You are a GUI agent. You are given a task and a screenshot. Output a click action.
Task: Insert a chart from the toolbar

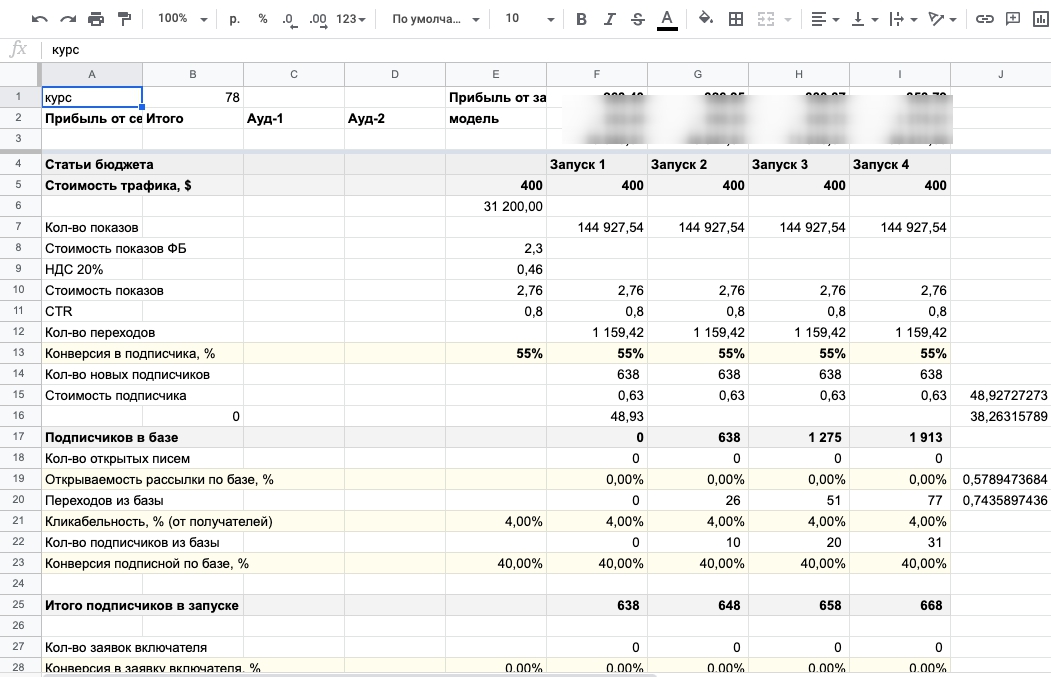(1040, 19)
